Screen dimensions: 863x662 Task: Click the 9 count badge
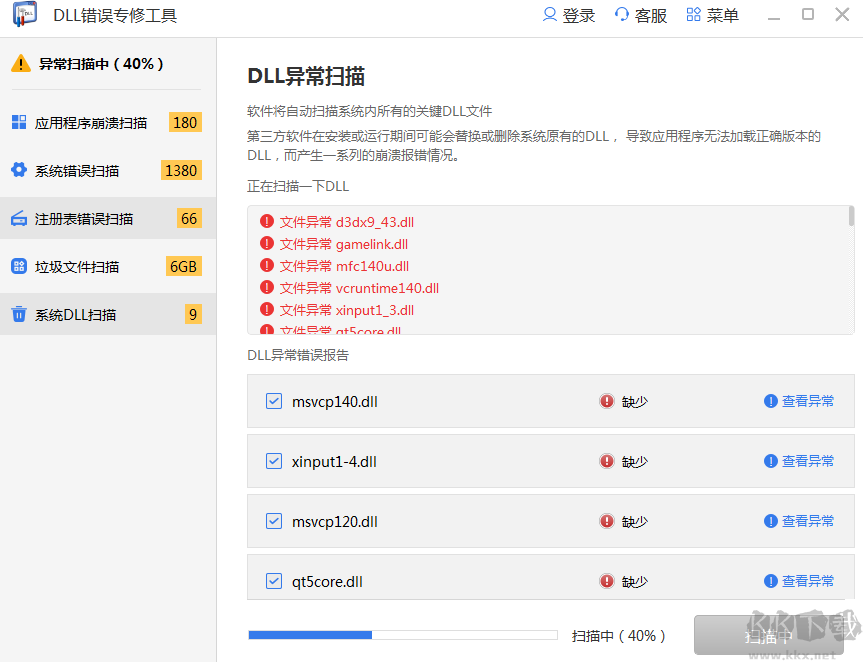coord(193,314)
